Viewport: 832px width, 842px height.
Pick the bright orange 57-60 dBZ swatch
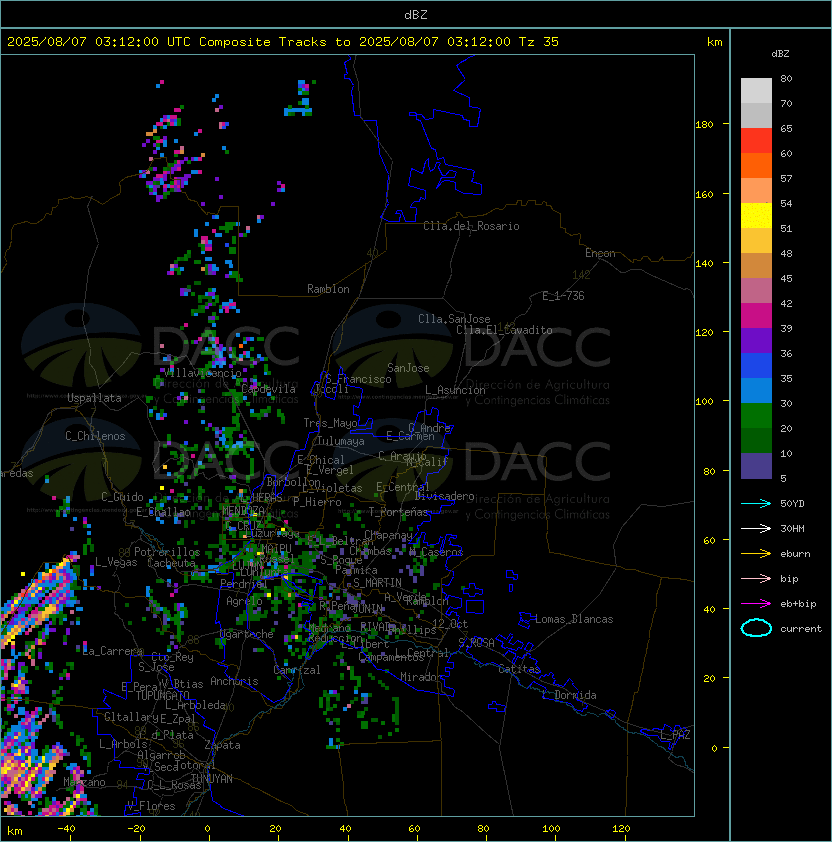tap(756, 165)
